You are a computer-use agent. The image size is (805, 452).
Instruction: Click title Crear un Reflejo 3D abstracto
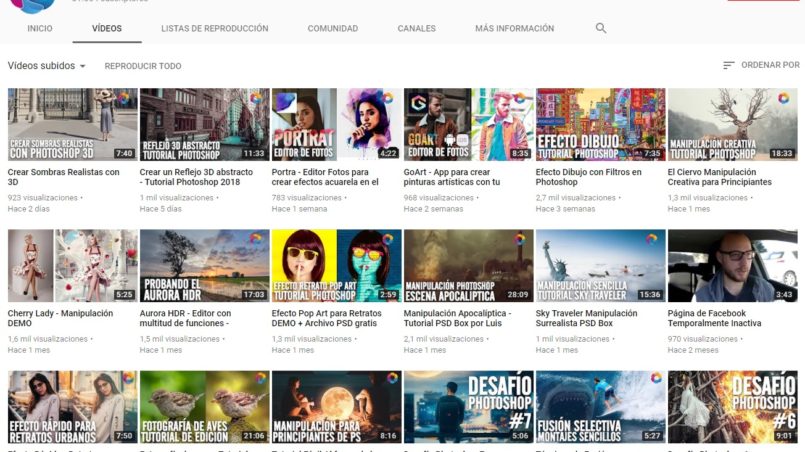[196, 177]
